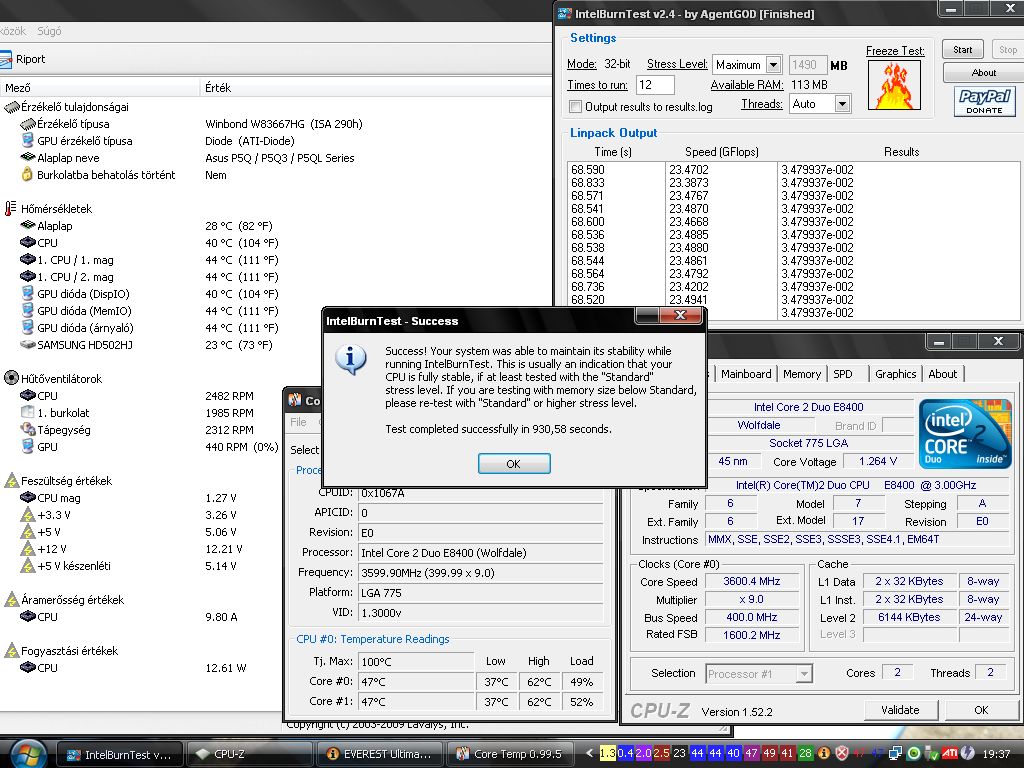This screenshot has height=768, width=1024.
Task: Click the Linpack time value 68.833
Action: [x=588, y=182]
